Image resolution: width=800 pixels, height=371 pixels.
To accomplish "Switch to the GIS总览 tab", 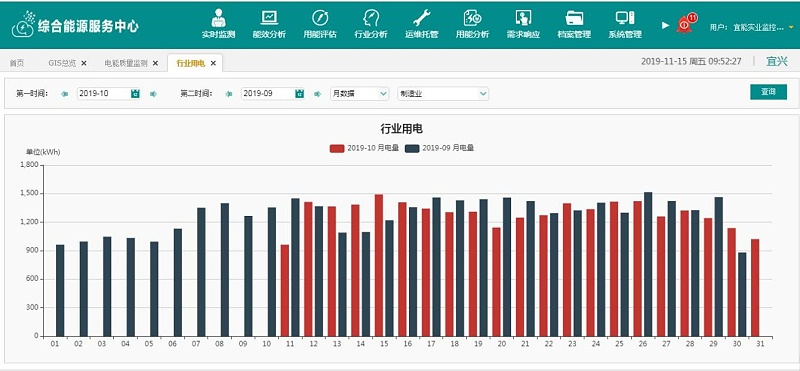I will [62, 63].
